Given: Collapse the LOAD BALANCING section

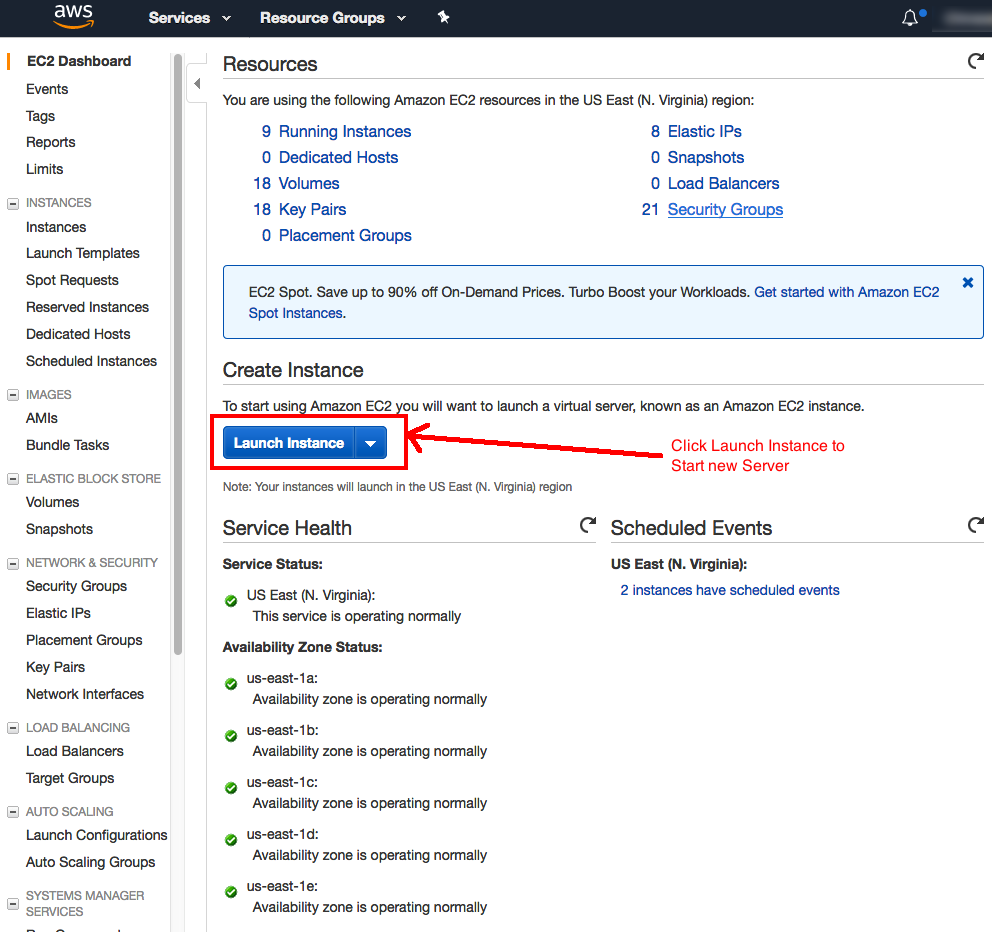Looking at the screenshot, I should [x=13, y=728].
